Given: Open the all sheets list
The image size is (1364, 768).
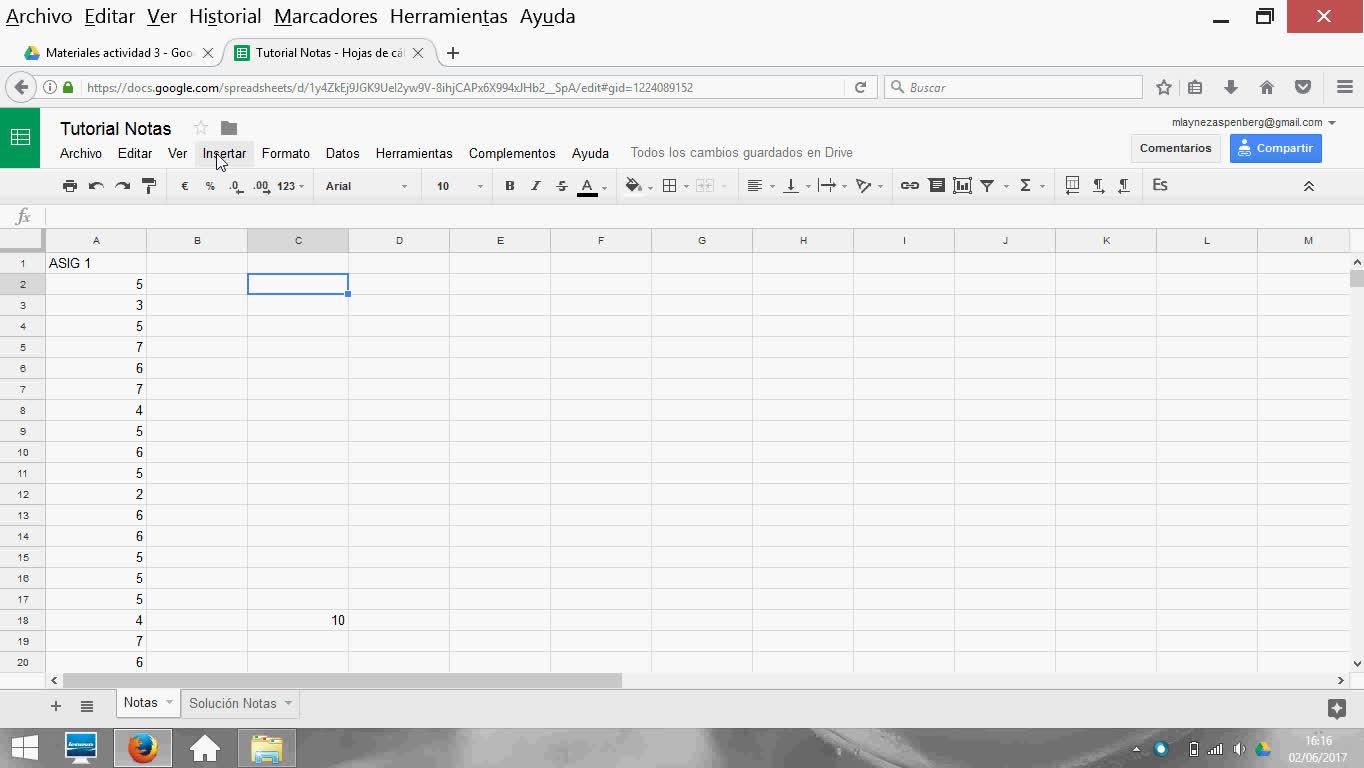Looking at the screenshot, I should (87, 706).
